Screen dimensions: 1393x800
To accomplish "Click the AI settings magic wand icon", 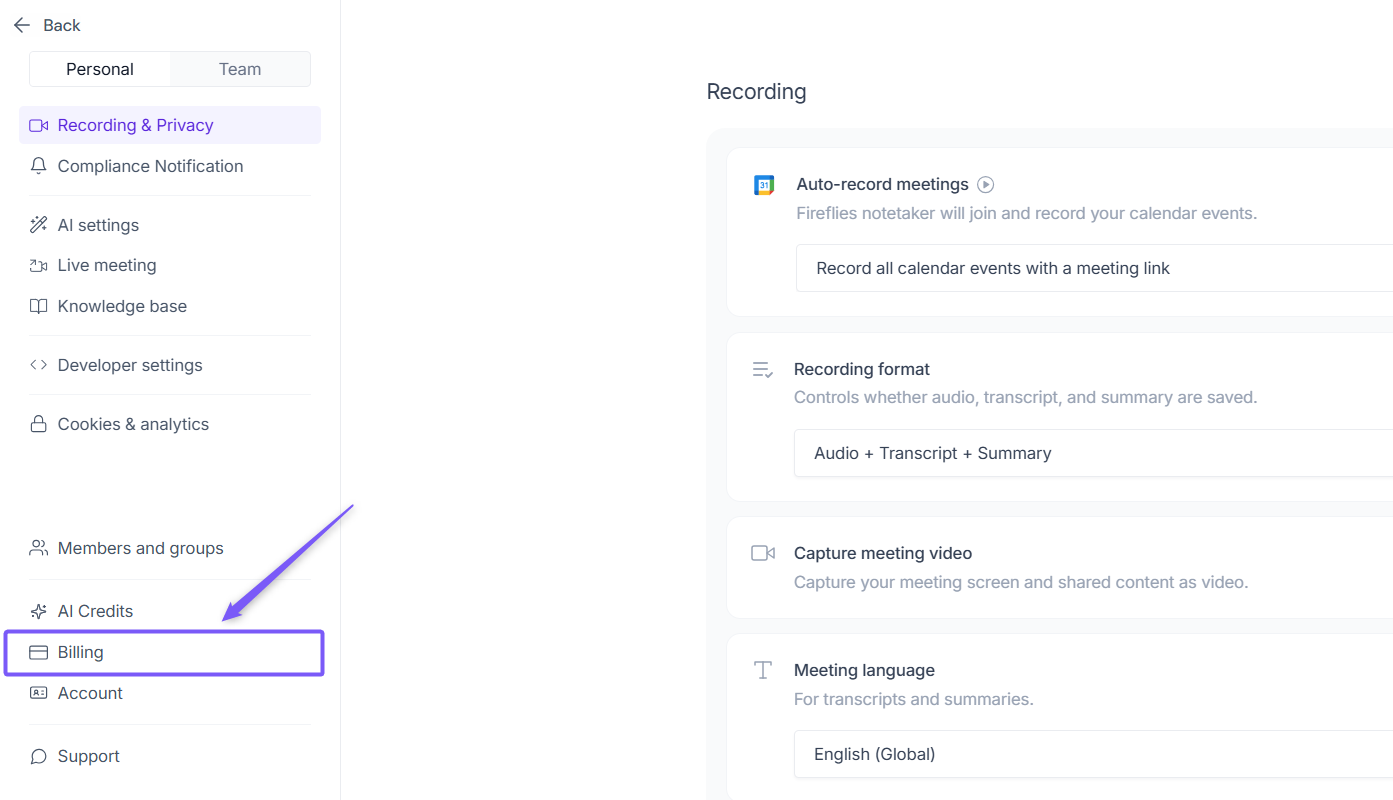I will pyautogui.click(x=39, y=225).
